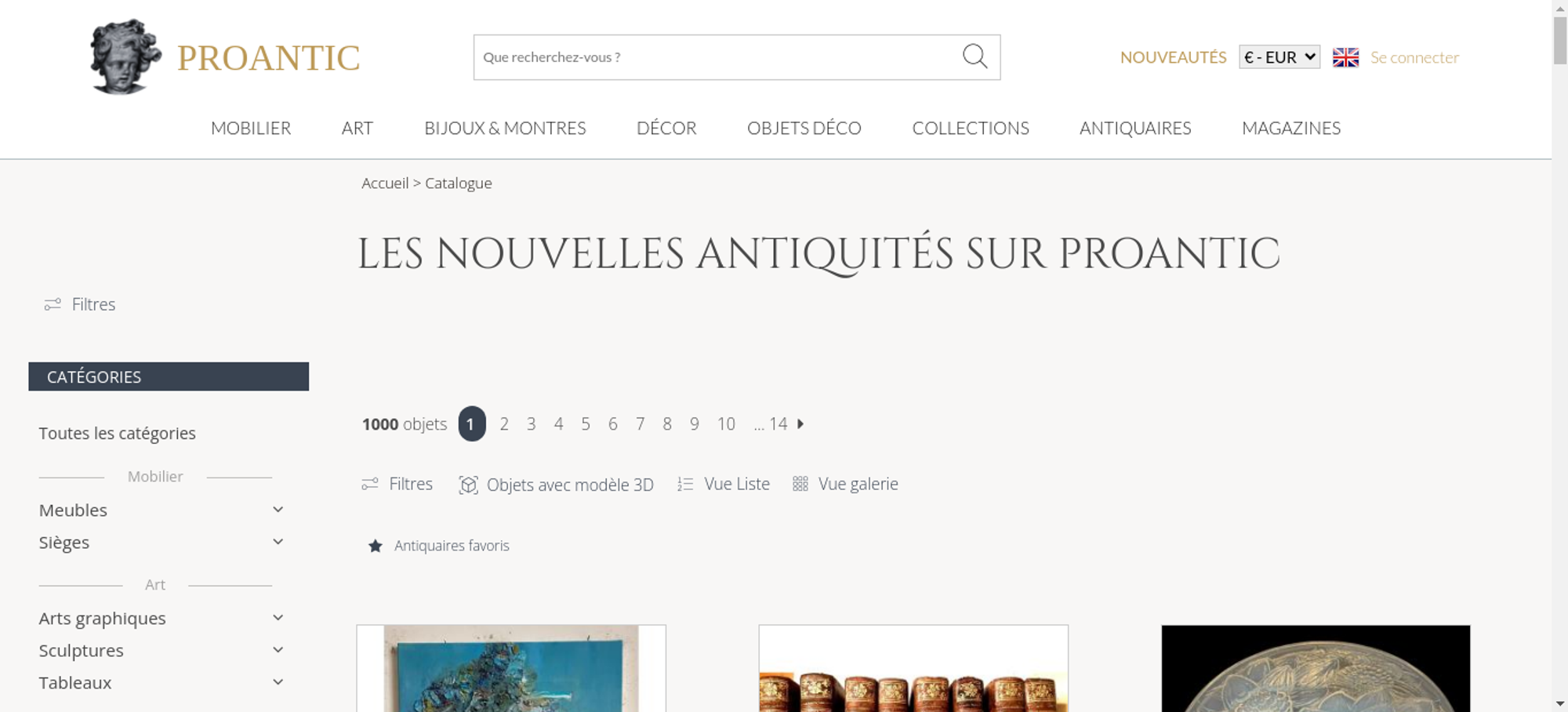Click the Se connecter link
Viewport: 1568px width, 712px height.
[1414, 57]
